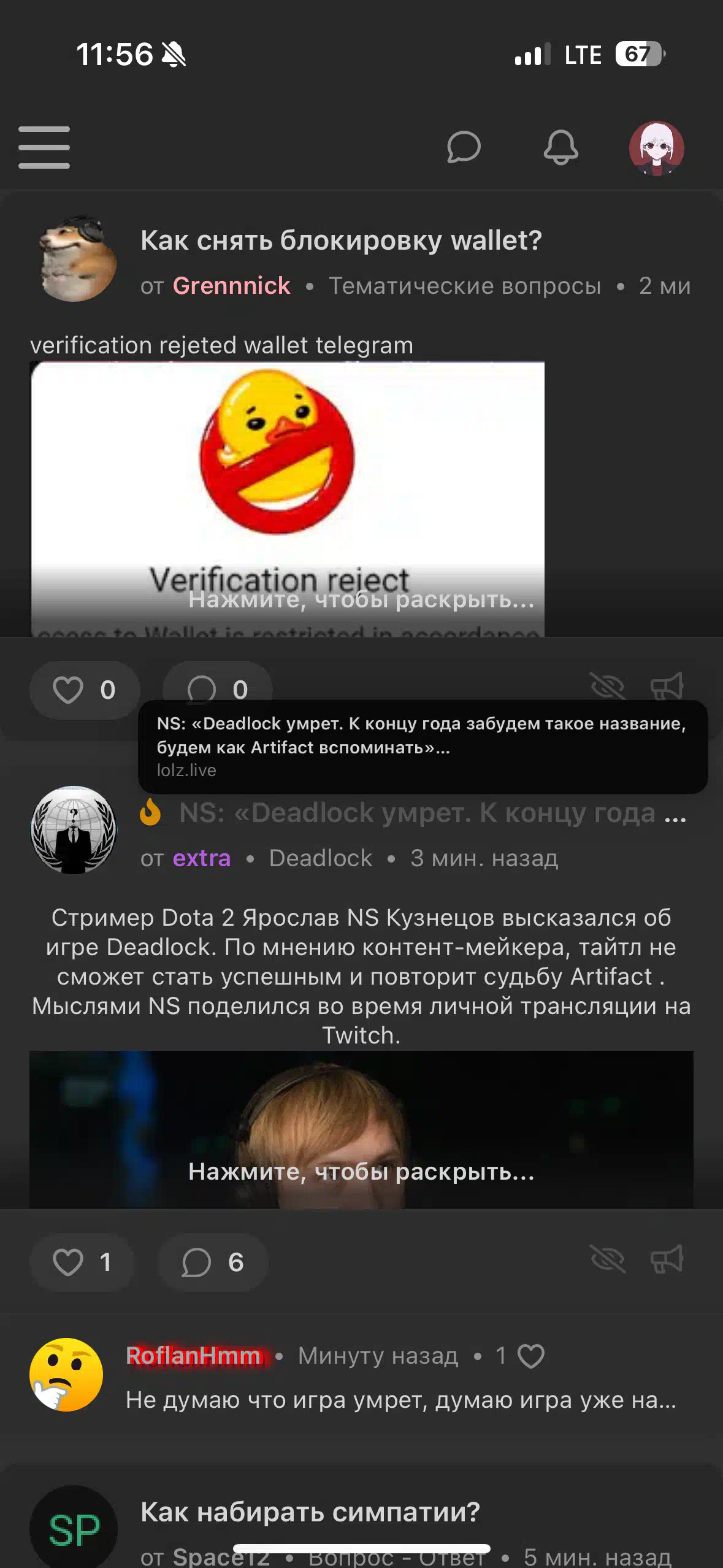
Task: Like RoflanHmm's comment heart
Action: [531, 1356]
